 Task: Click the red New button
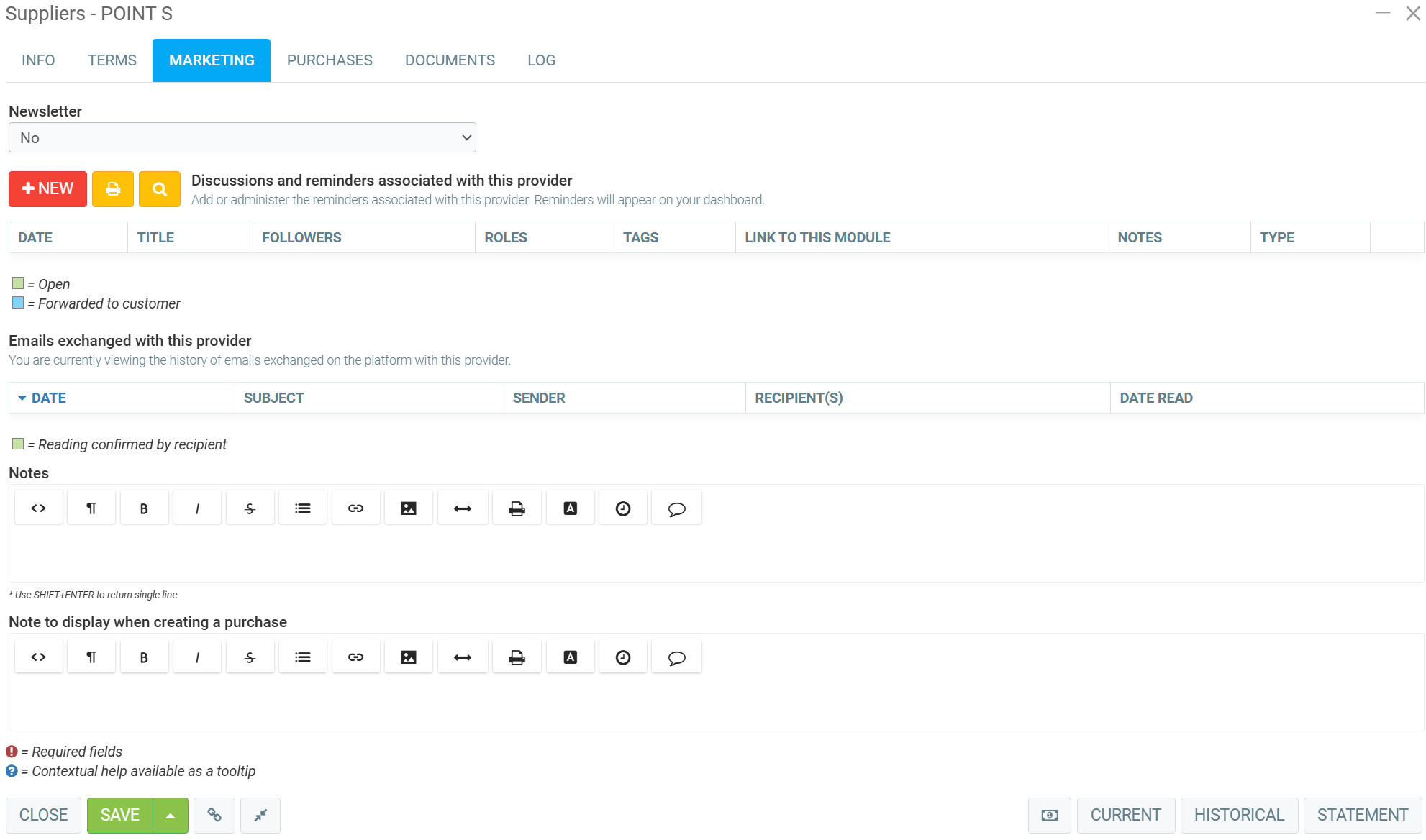click(x=47, y=189)
